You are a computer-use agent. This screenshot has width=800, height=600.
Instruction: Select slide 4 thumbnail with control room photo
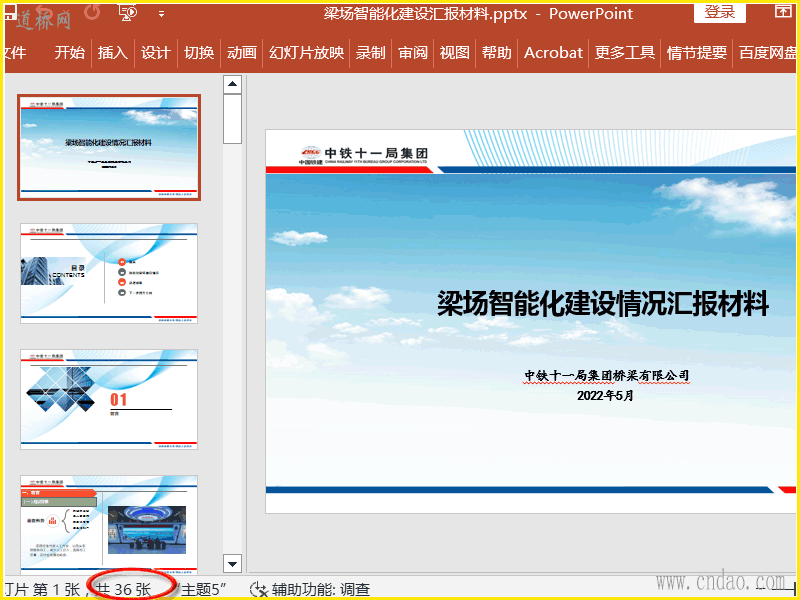[x=109, y=524]
